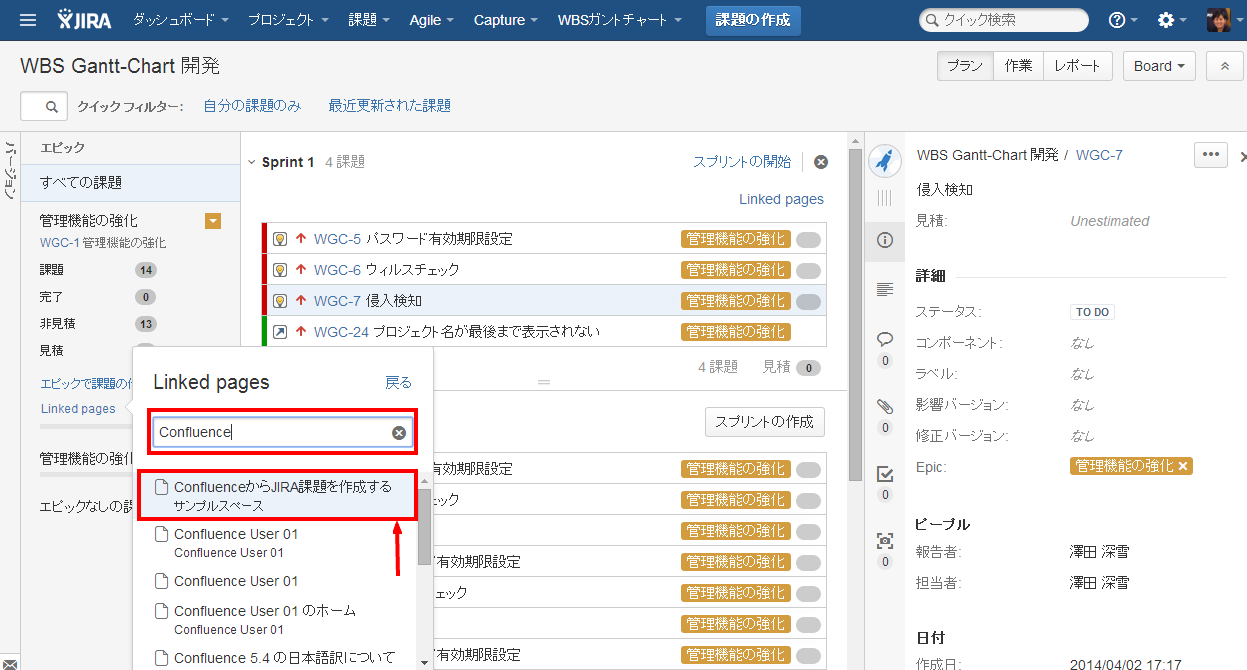Viewport: 1247px width, 670px height.
Task: Select ConfluenceからJIRA課題を作成する page result
Action: 277,496
